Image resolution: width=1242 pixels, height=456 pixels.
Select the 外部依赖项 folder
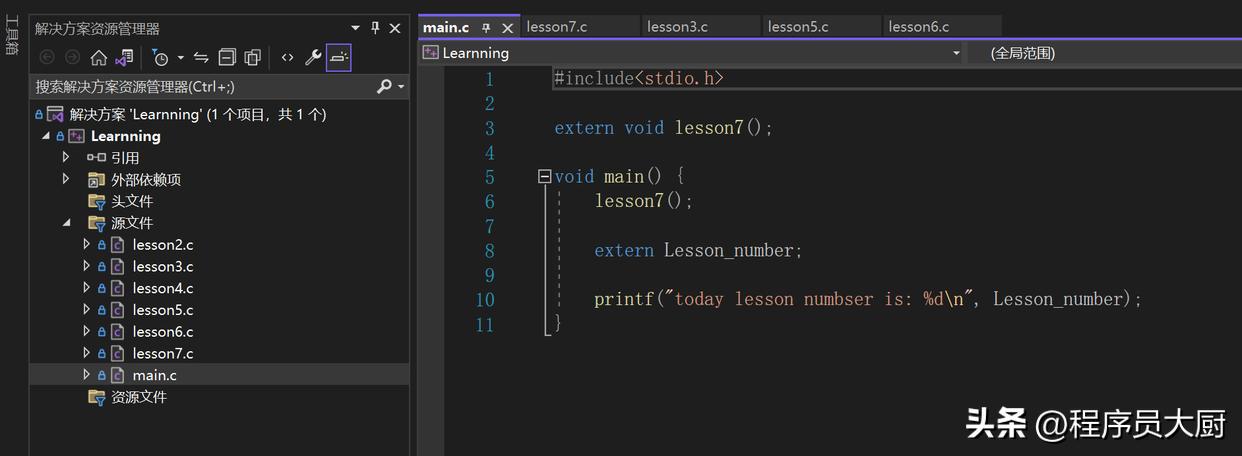point(145,180)
